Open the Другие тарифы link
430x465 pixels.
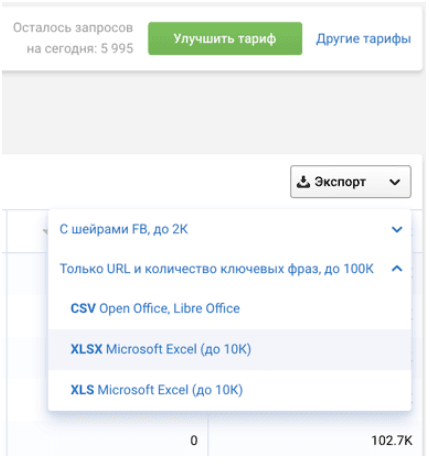point(363,39)
